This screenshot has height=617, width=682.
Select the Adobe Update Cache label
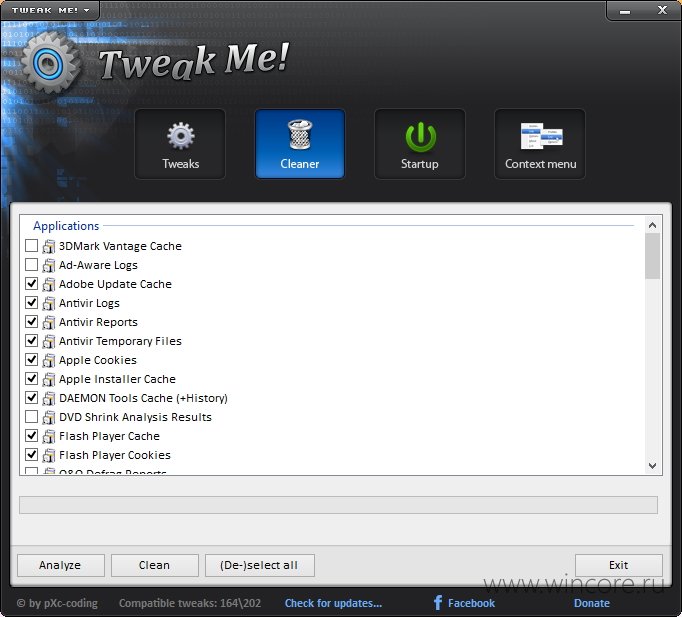click(x=115, y=284)
